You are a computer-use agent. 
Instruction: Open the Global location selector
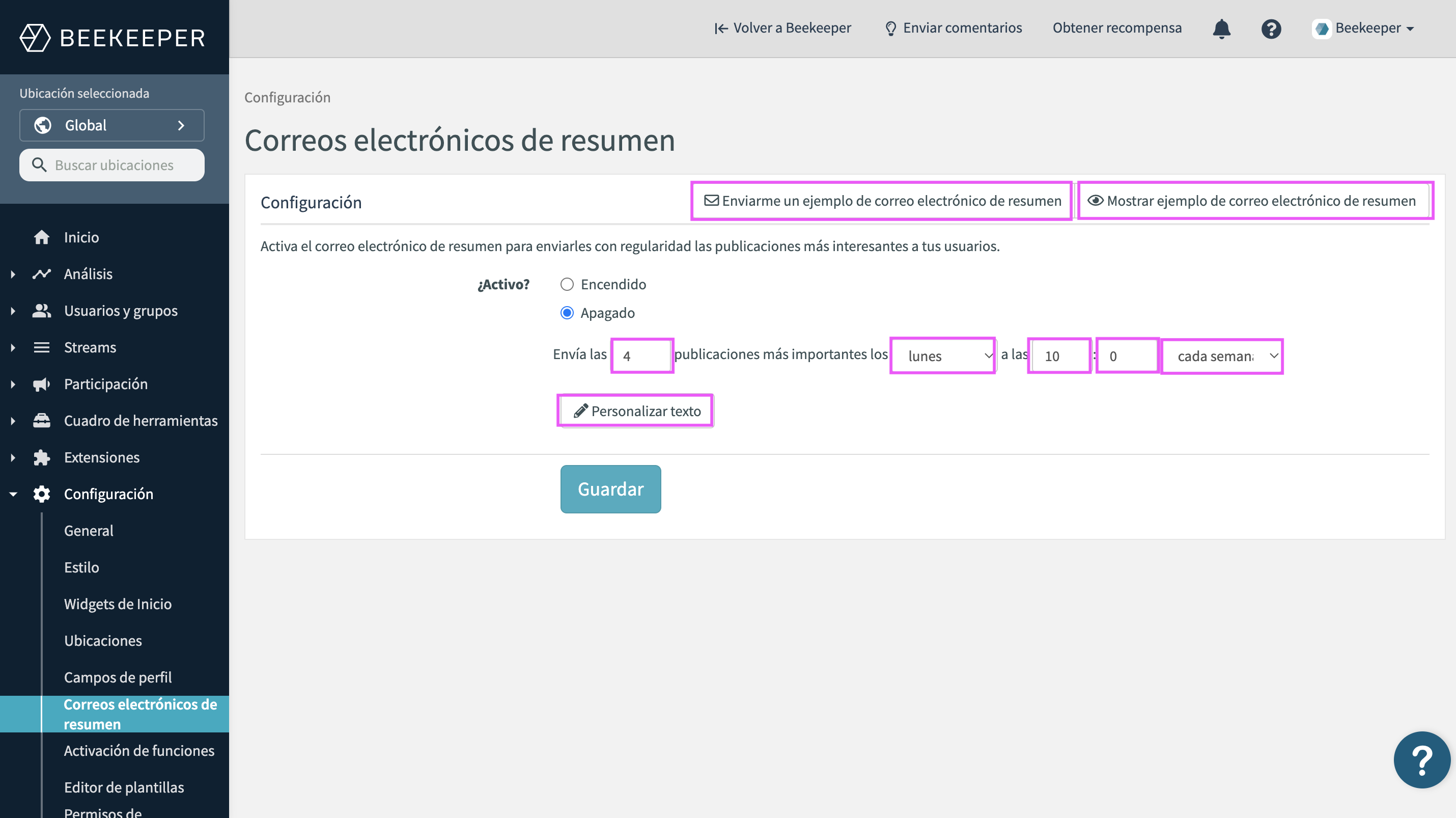[x=112, y=125]
